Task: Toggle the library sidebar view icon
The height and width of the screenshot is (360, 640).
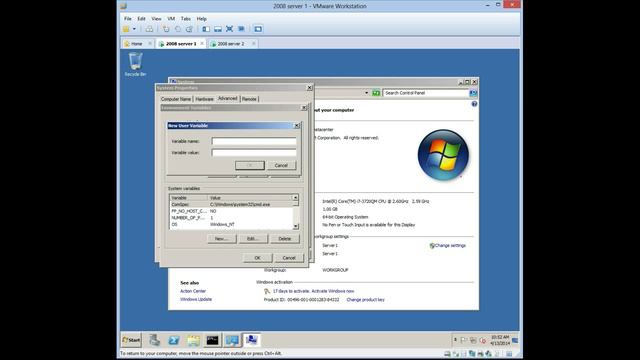Action: [x=206, y=29]
